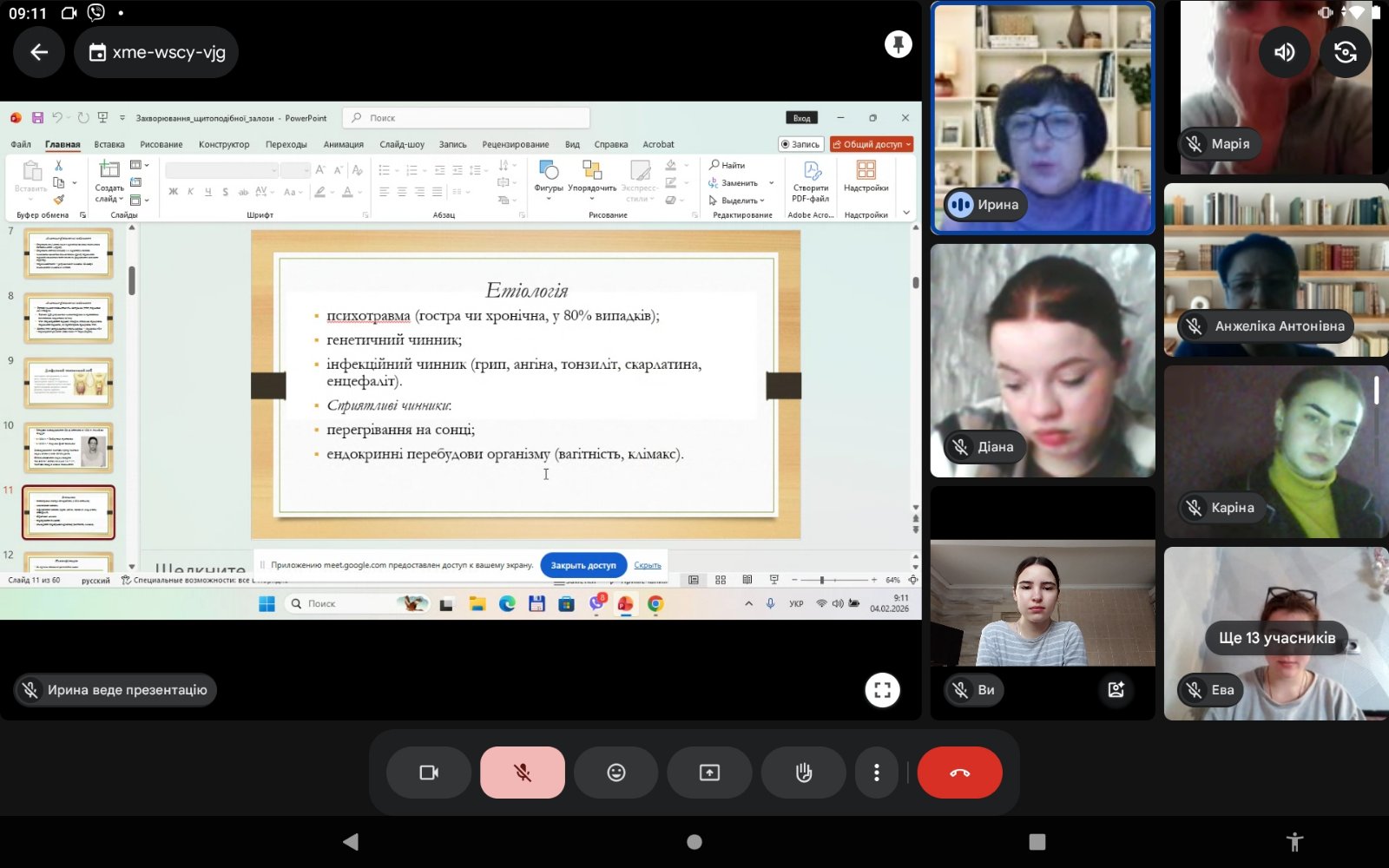Open meeting details xme-wscy-vjg
The width and height of the screenshot is (1389, 868).
[x=156, y=52]
